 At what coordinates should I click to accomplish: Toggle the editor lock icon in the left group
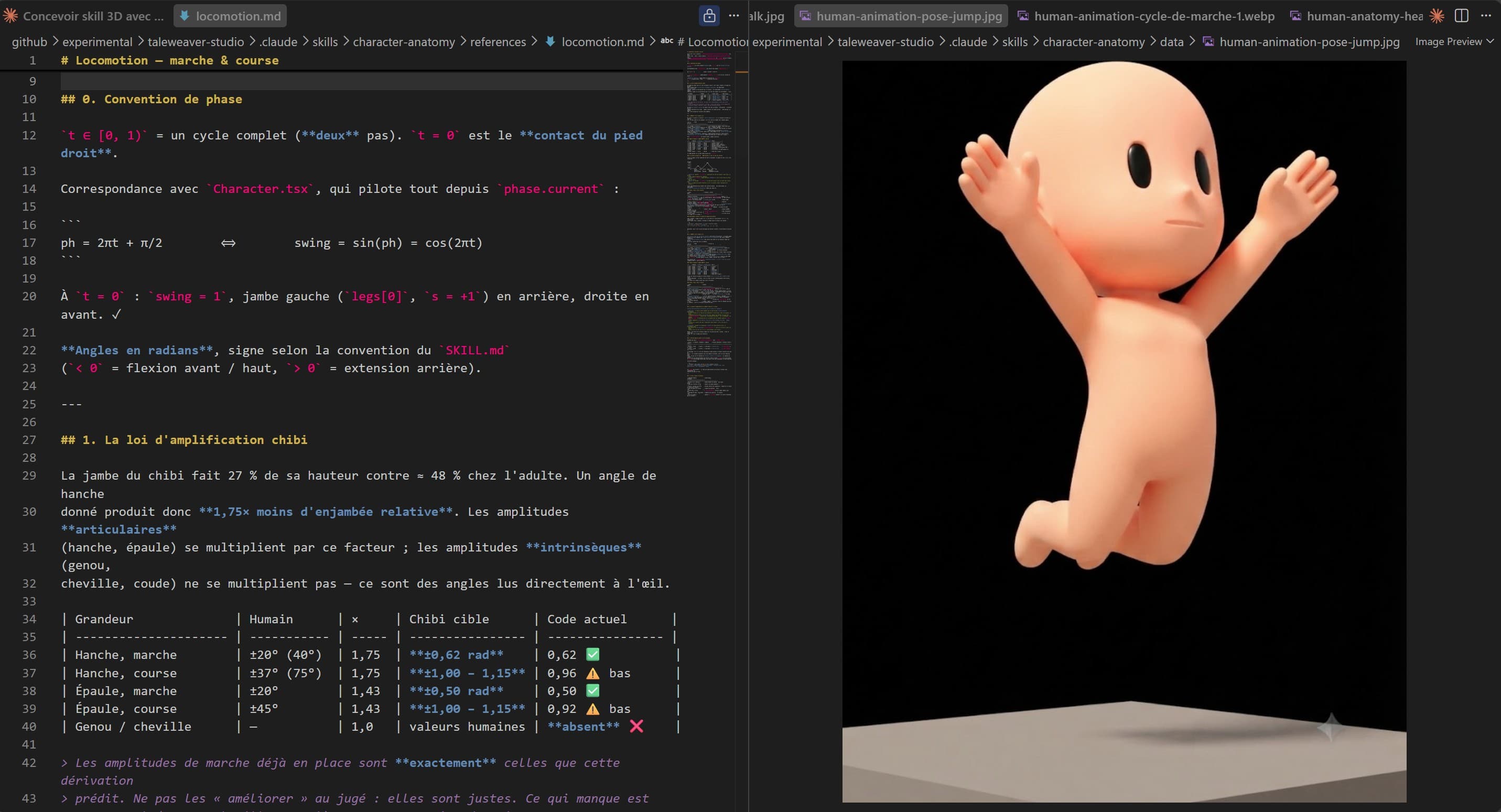[708, 16]
